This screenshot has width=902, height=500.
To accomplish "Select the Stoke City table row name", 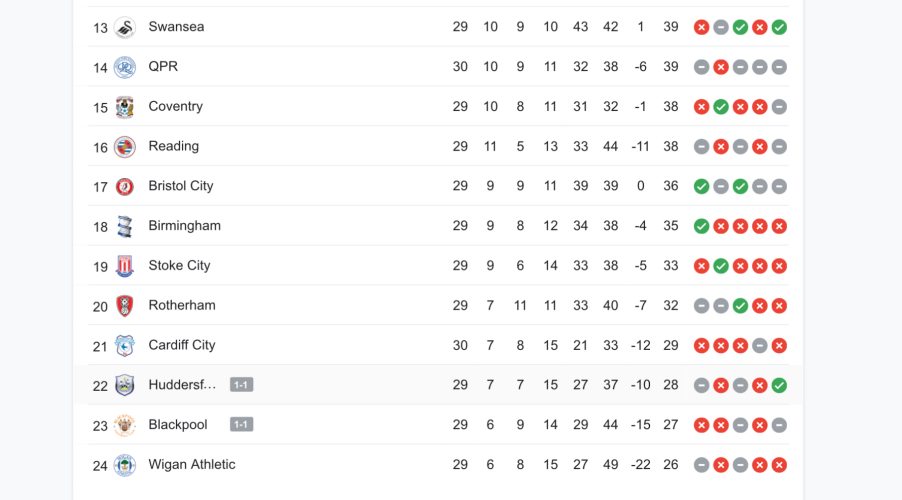I will click(179, 266).
